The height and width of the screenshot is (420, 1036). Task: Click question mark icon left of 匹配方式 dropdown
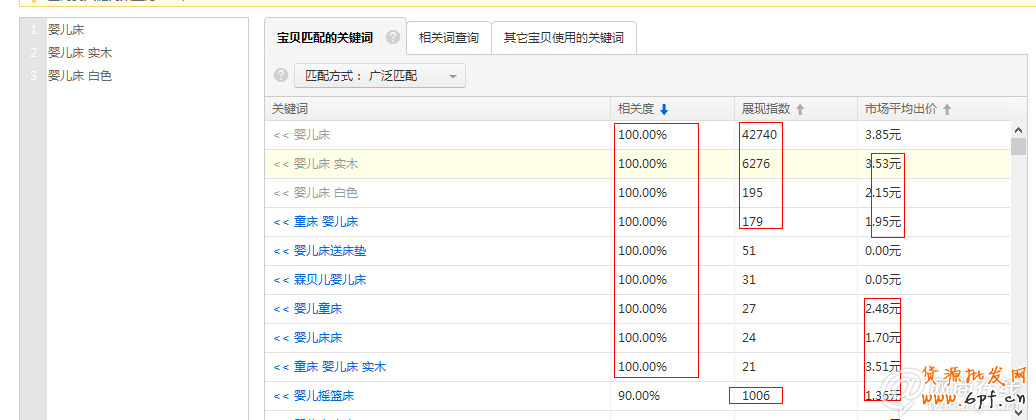pos(281,75)
